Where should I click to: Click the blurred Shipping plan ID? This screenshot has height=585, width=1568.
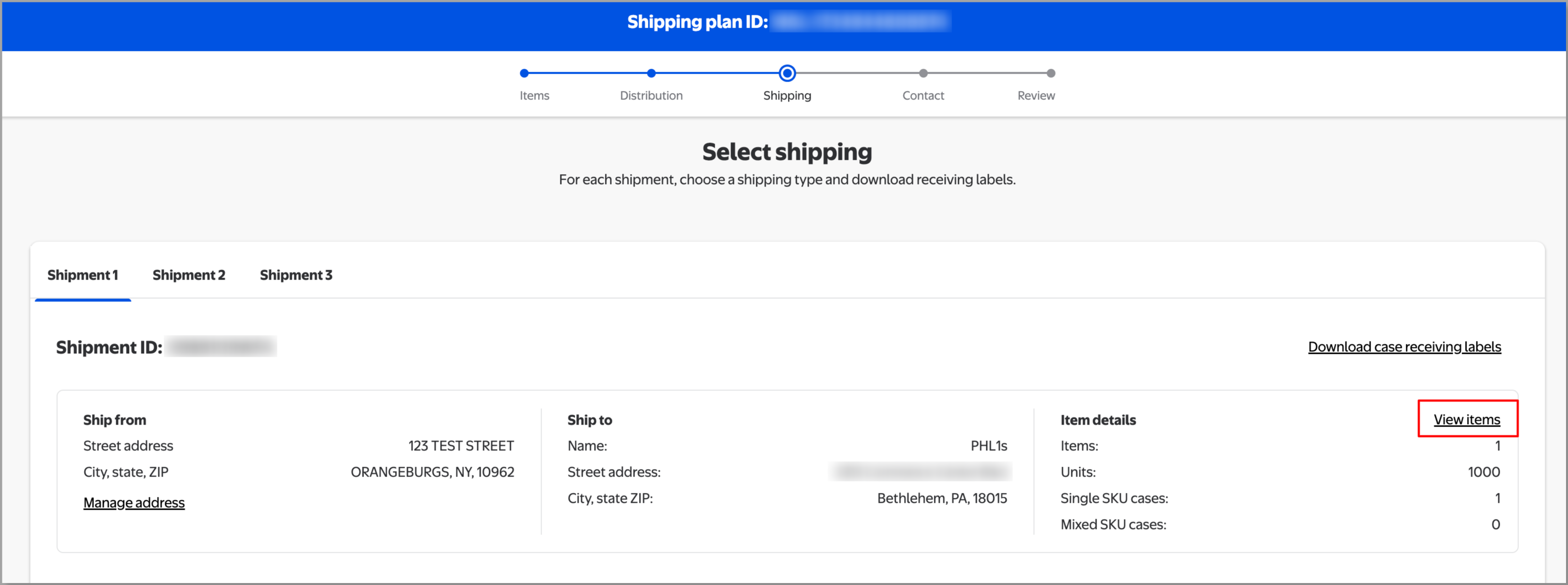tap(860, 22)
